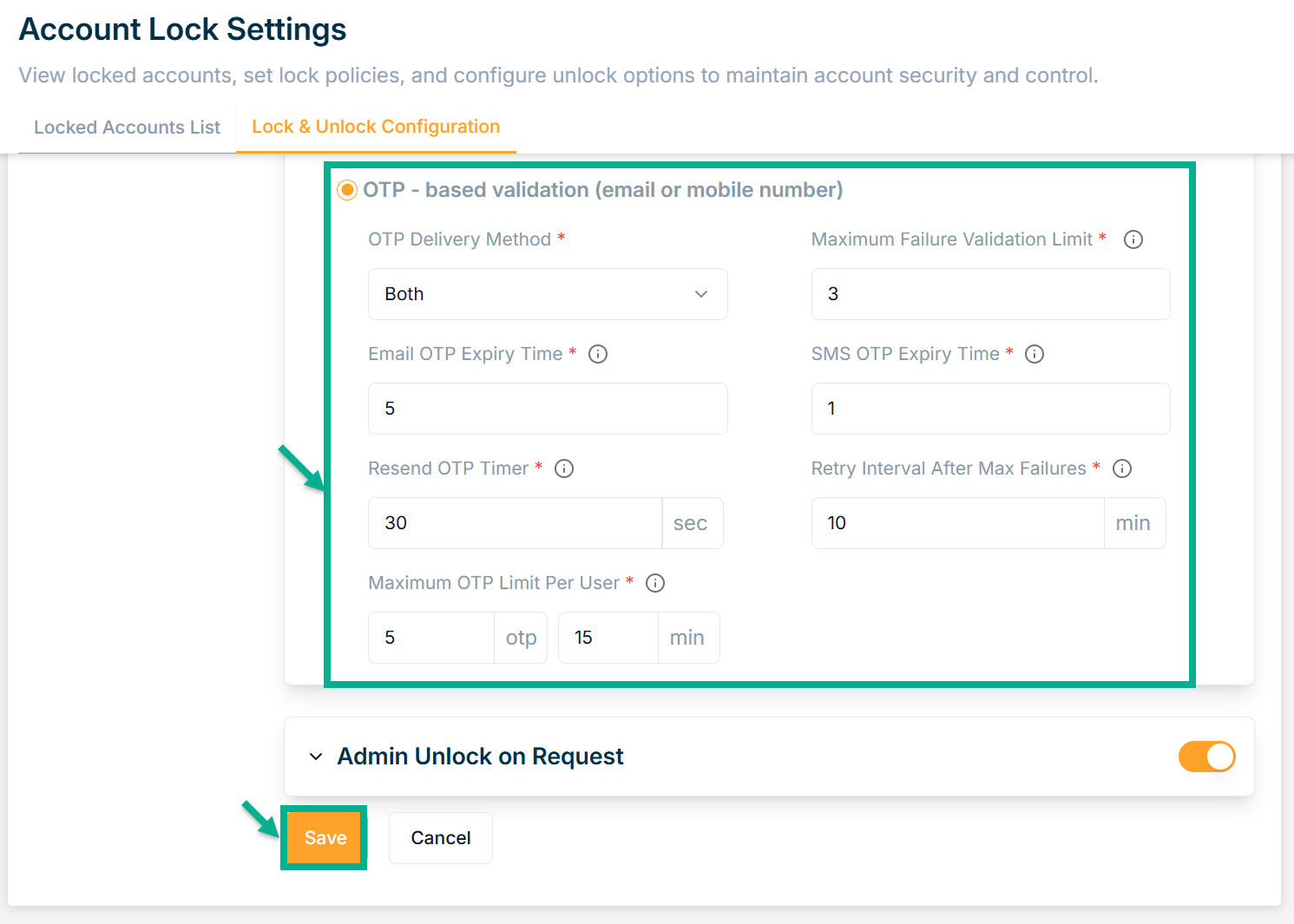Click chevron arrow in the Both dropdown
This screenshot has height=924, width=1294.
[x=701, y=294]
